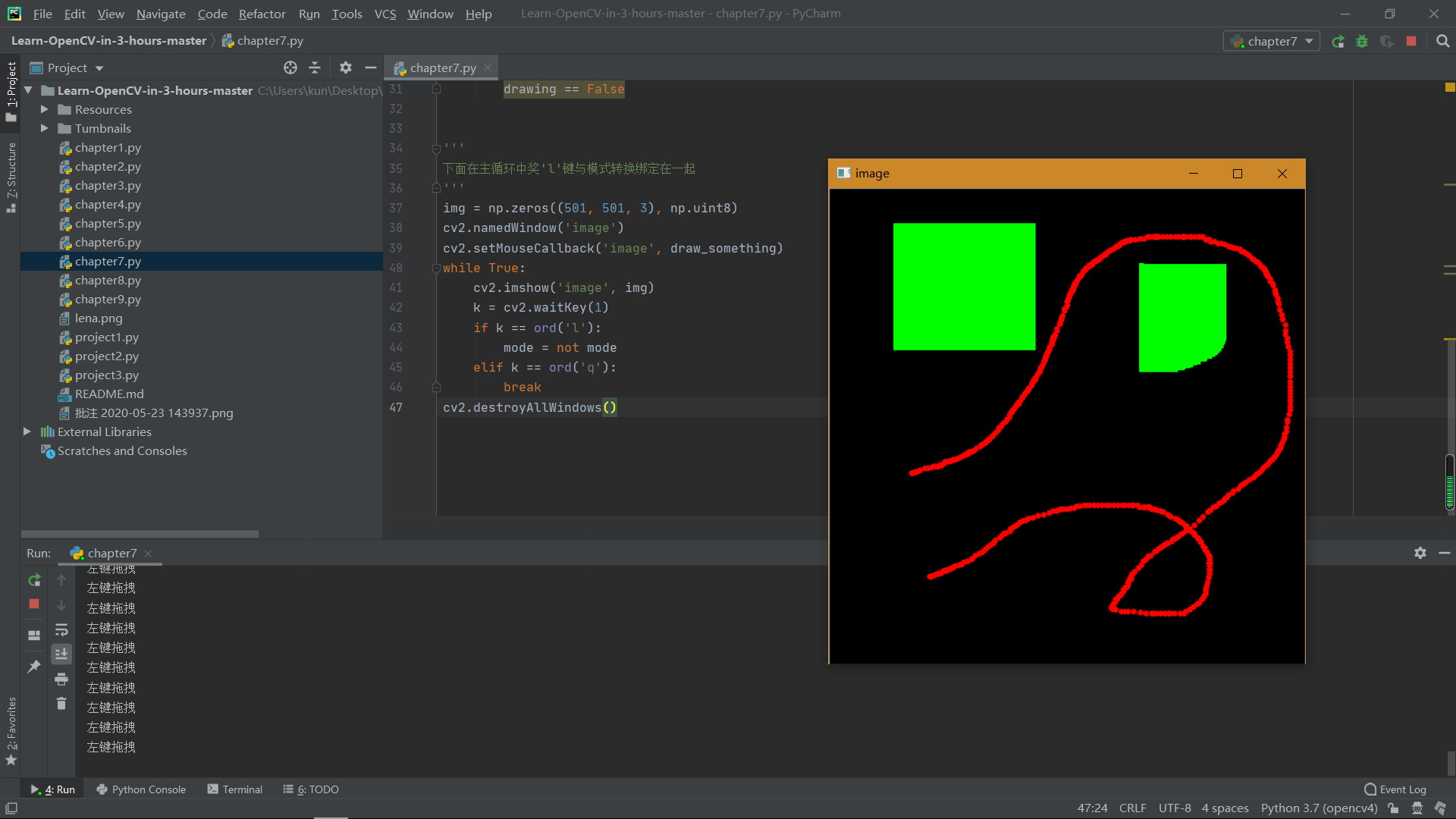Stop the running process in Run panel
This screenshot has height=819, width=1456.
(x=34, y=604)
